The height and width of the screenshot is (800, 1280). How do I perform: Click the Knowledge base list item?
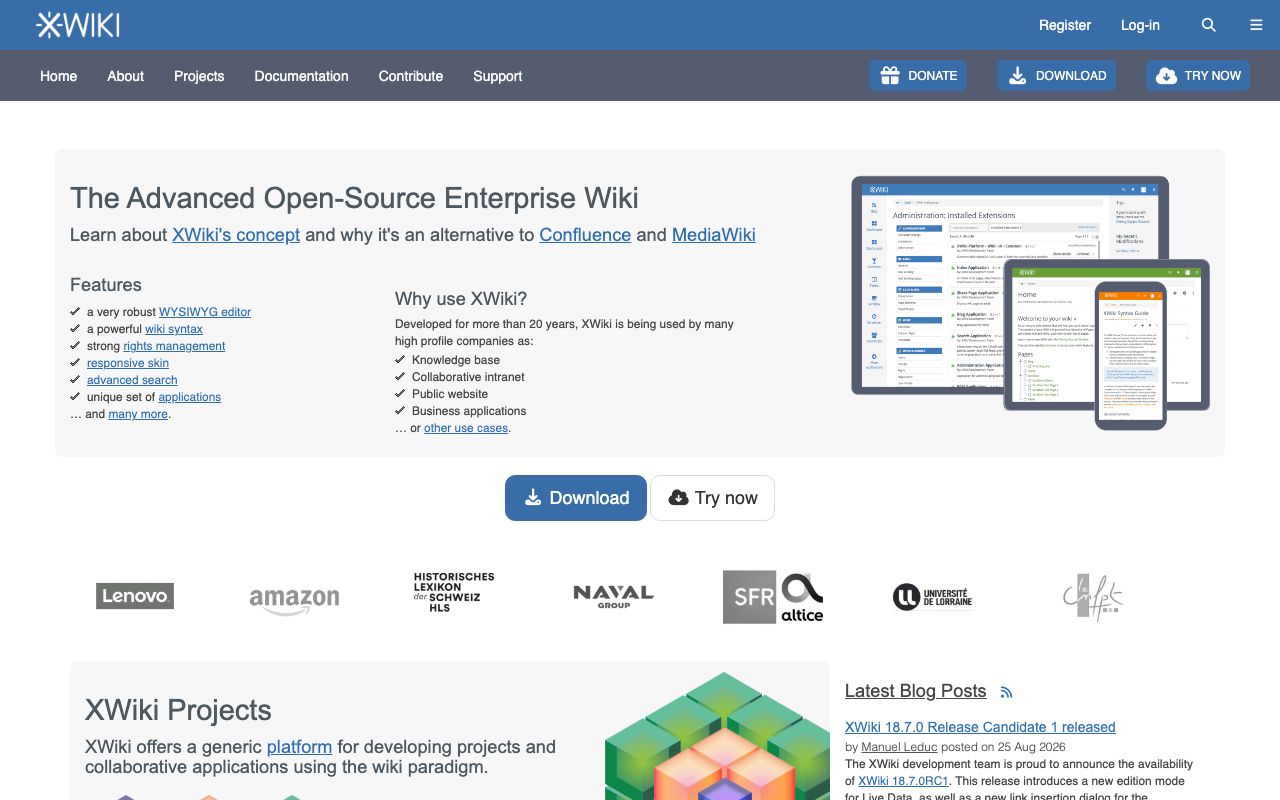coord(456,360)
